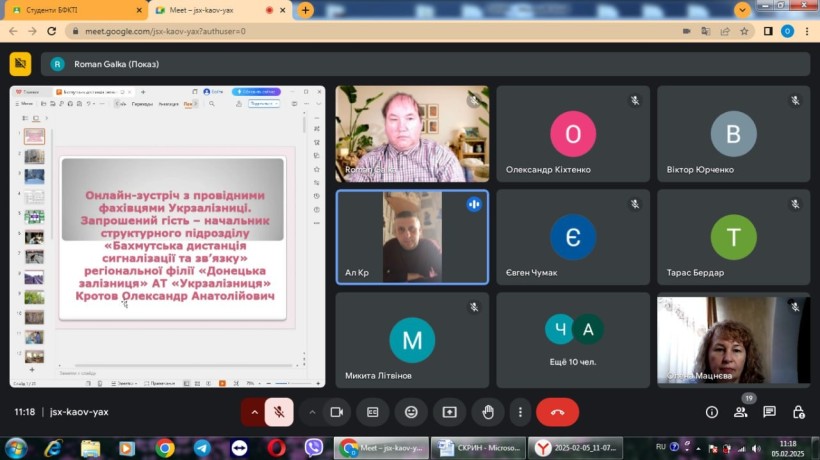Leave the call with red hang-up button
This screenshot has width=820, height=460.
557,412
